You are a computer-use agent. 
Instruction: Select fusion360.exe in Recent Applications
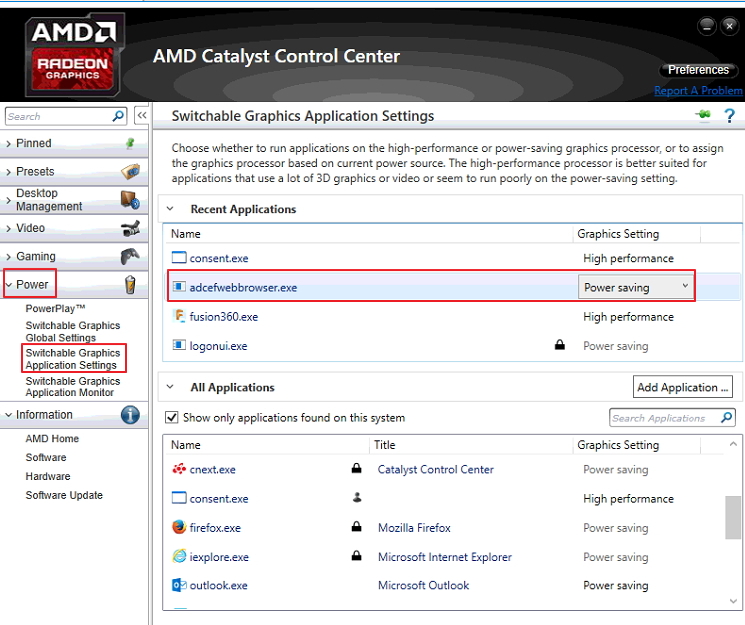click(224, 317)
